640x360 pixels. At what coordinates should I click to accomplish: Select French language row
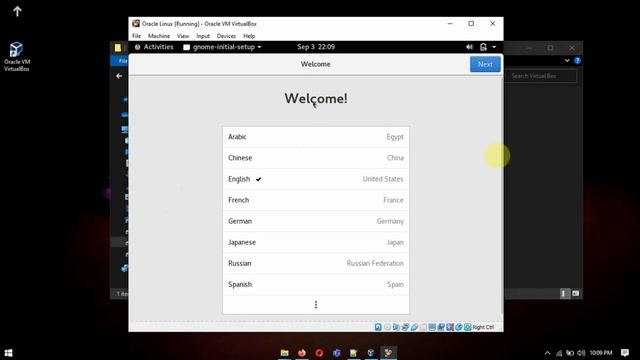[316, 200]
